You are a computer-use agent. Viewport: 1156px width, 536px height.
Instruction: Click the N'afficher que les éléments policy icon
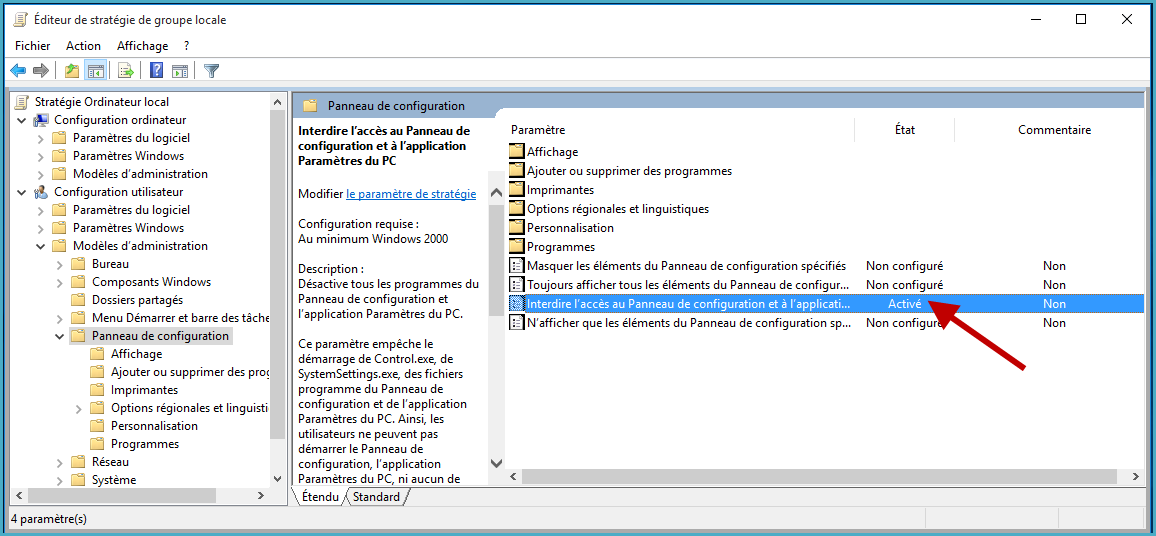pyautogui.click(x=517, y=323)
